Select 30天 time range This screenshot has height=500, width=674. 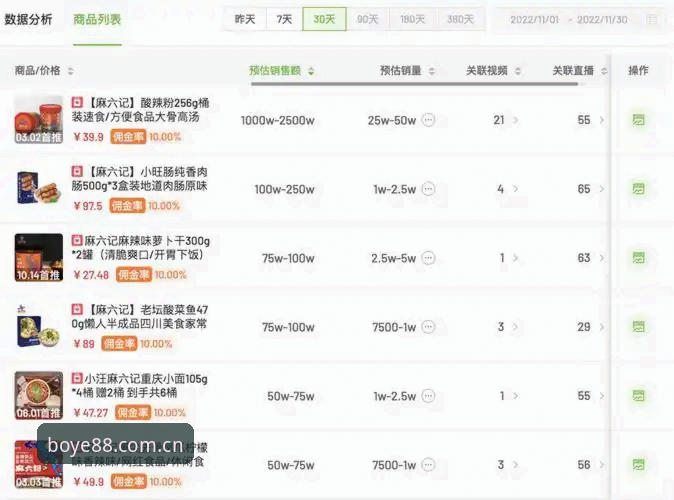coord(324,19)
